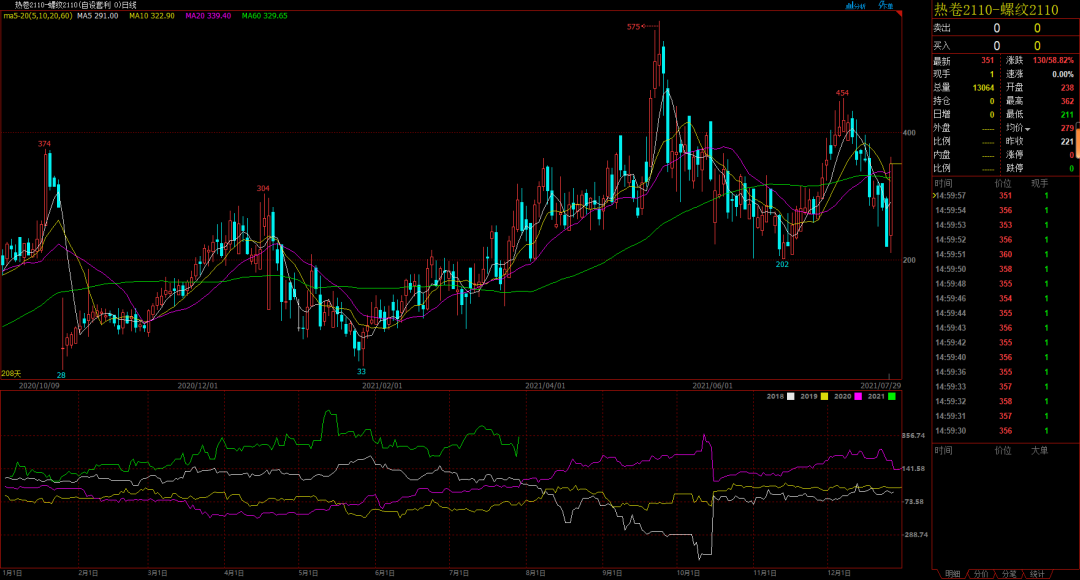Click the ma5-20(5,10,20,60) indicator label
Viewport: 1080px width, 580px height.
[36, 17]
